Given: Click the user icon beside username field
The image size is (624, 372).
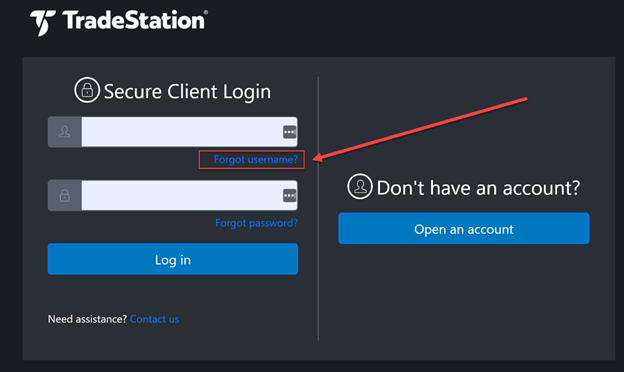Looking at the screenshot, I should click(x=64, y=132).
